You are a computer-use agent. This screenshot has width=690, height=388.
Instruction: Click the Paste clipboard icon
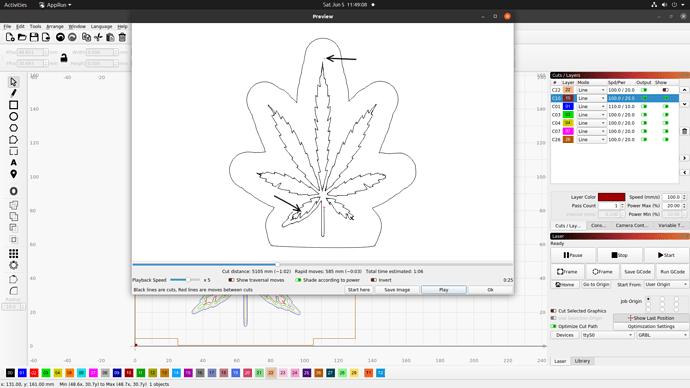(110, 37)
